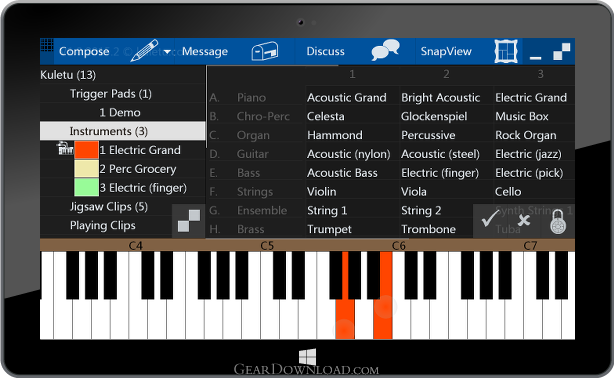Select String 2 ensemble cell
Image resolution: width=614 pixels, height=378 pixels.
pyautogui.click(x=421, y=210)
